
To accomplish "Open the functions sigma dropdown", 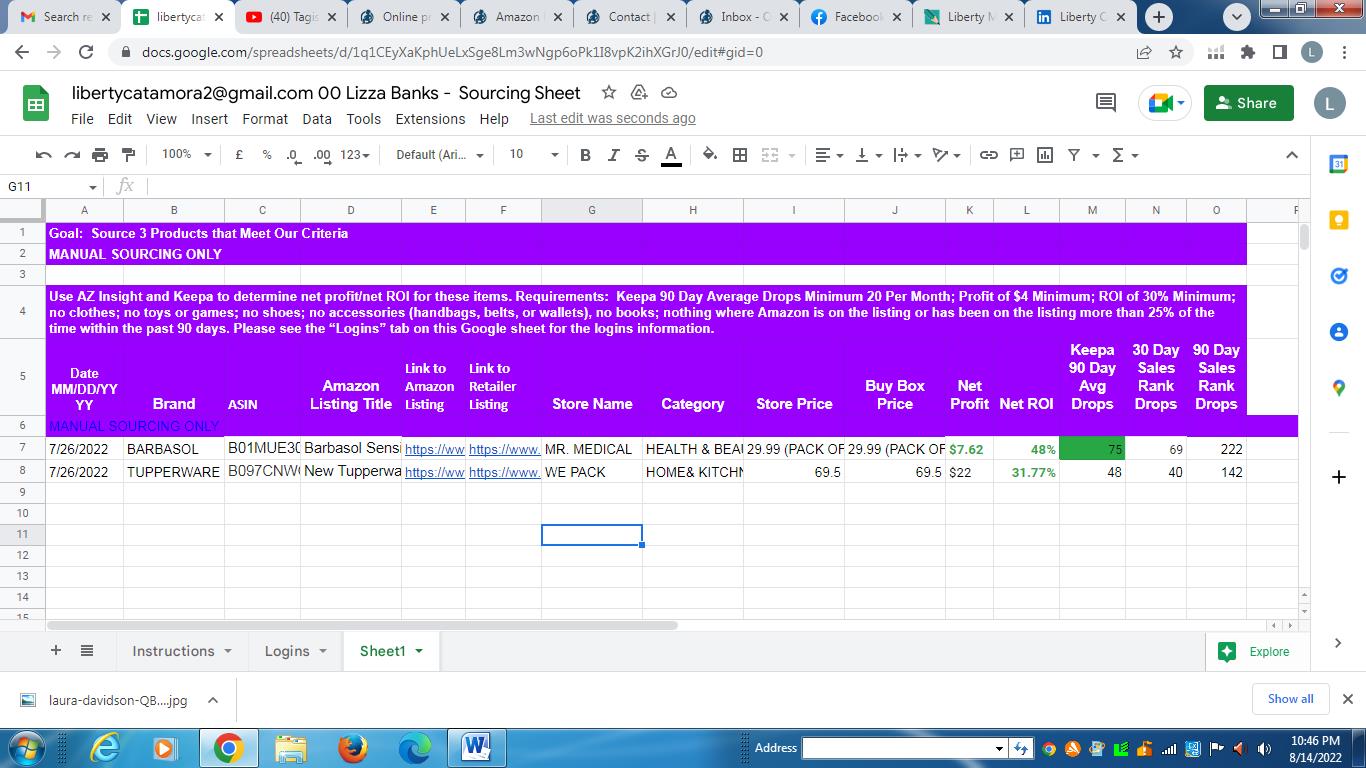I will 1125,155.
